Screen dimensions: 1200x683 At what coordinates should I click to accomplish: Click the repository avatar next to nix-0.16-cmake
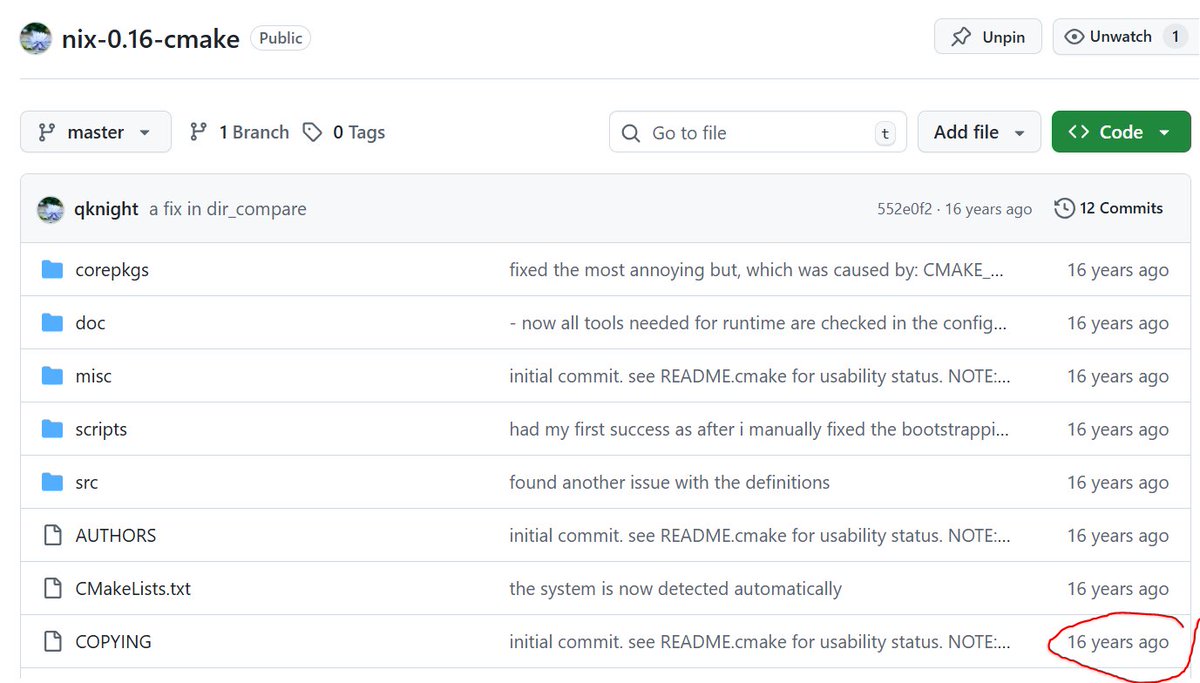(36, 38)
